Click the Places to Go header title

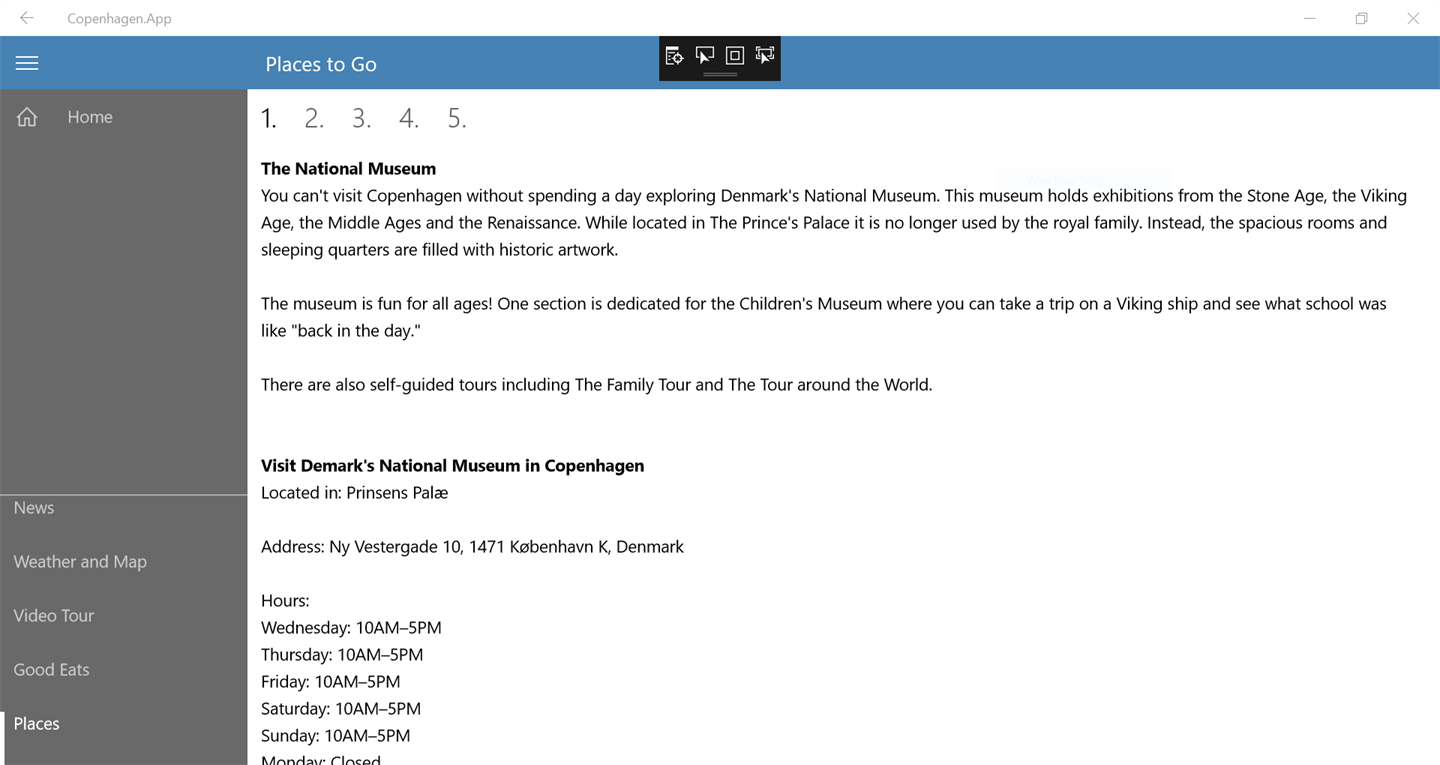pos(321,64)
